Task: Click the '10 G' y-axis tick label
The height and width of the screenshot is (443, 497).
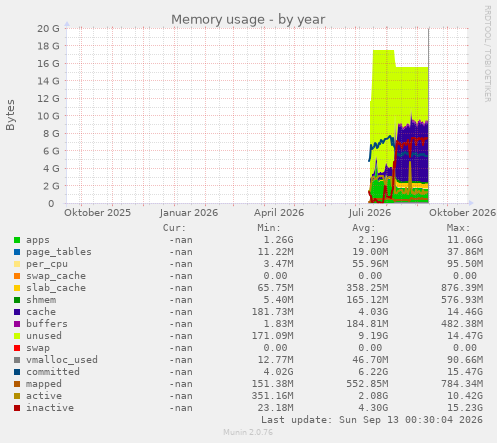Action: 48,116
